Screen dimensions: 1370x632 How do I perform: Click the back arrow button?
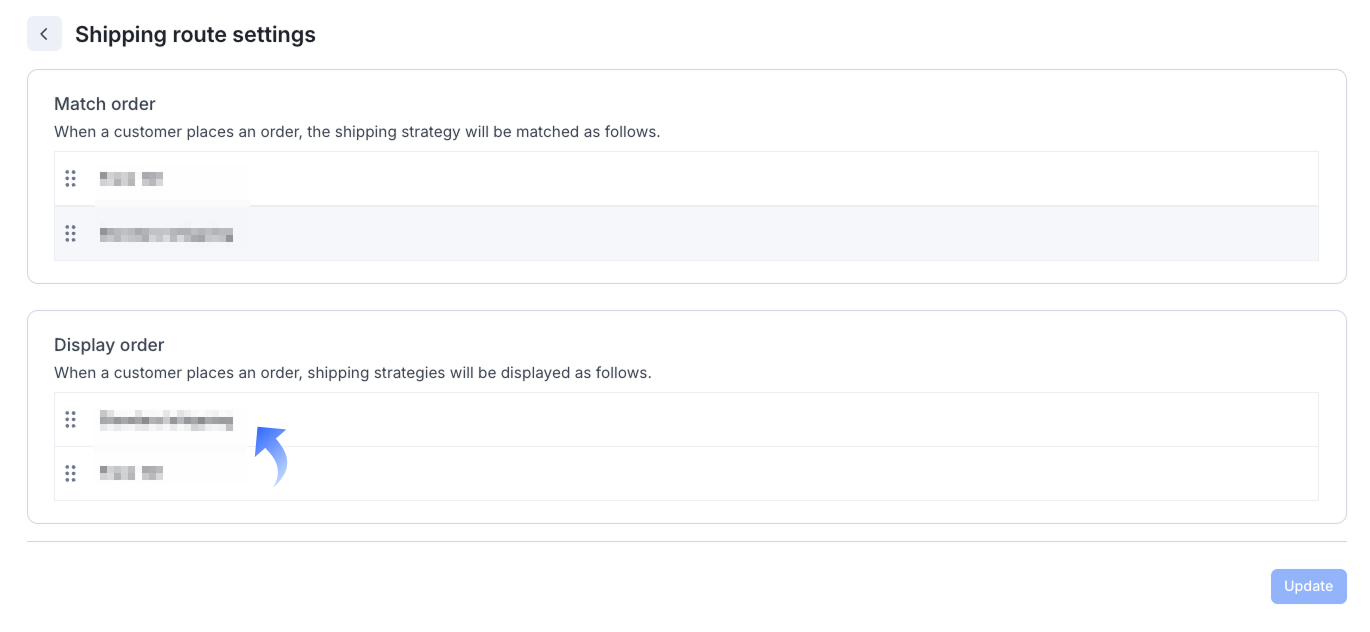(44, 34)
